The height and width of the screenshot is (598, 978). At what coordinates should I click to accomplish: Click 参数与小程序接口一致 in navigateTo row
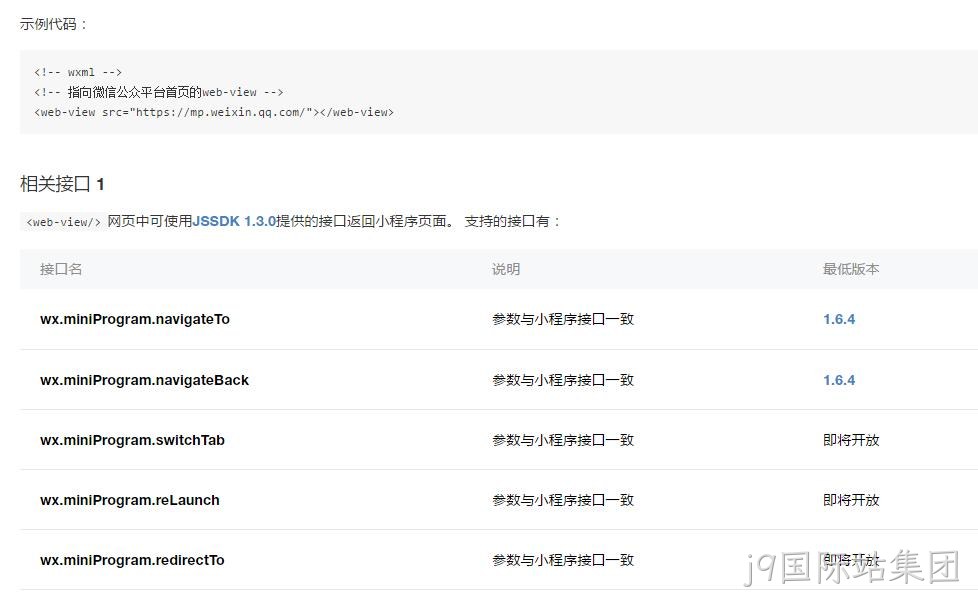point(563,319)
